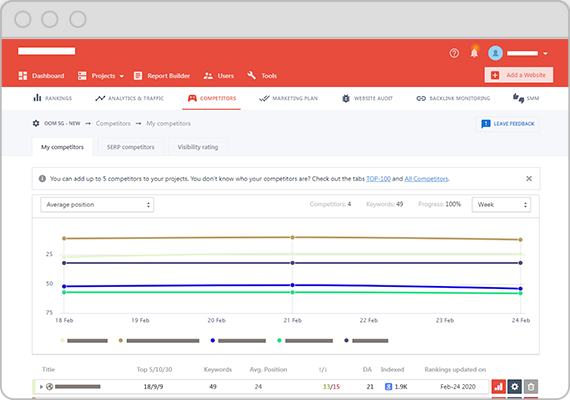
Task: Expand the first competitor table row
Action: point(41,387)
